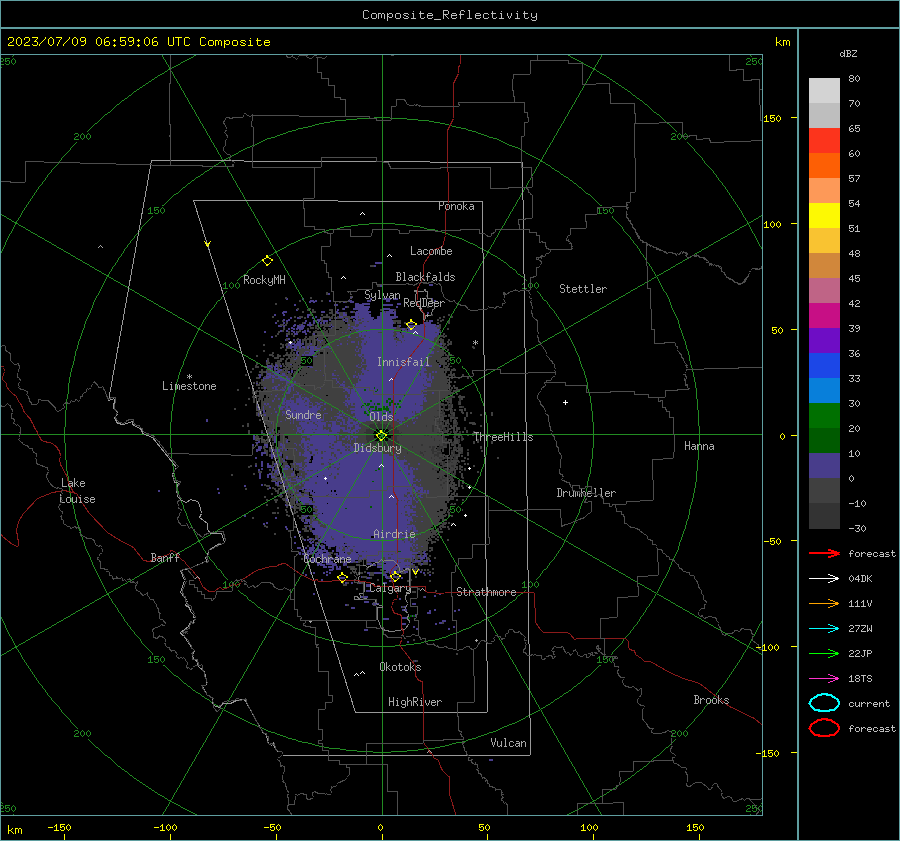The height and width of the screenshot is (841, 900).
Task: Click the Ponoka label
Action: click(x=456, y=207)
